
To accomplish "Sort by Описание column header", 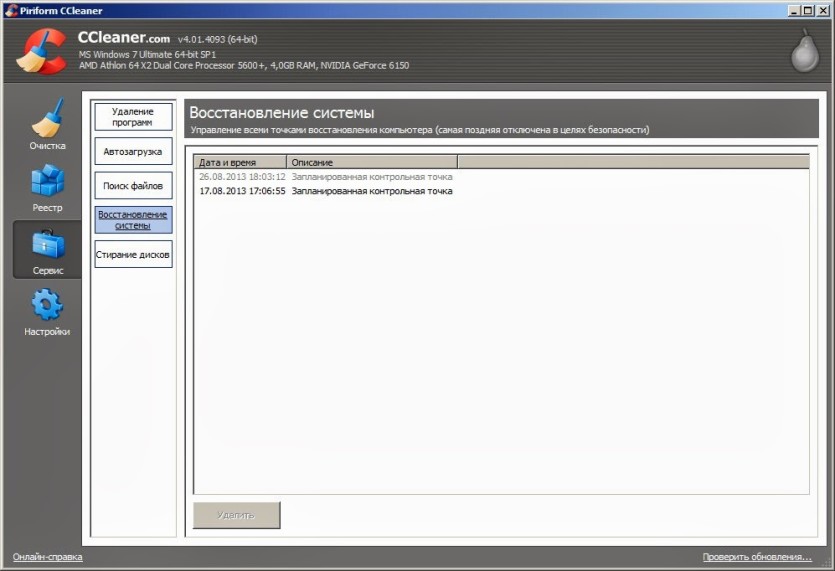I will [372, 162].
